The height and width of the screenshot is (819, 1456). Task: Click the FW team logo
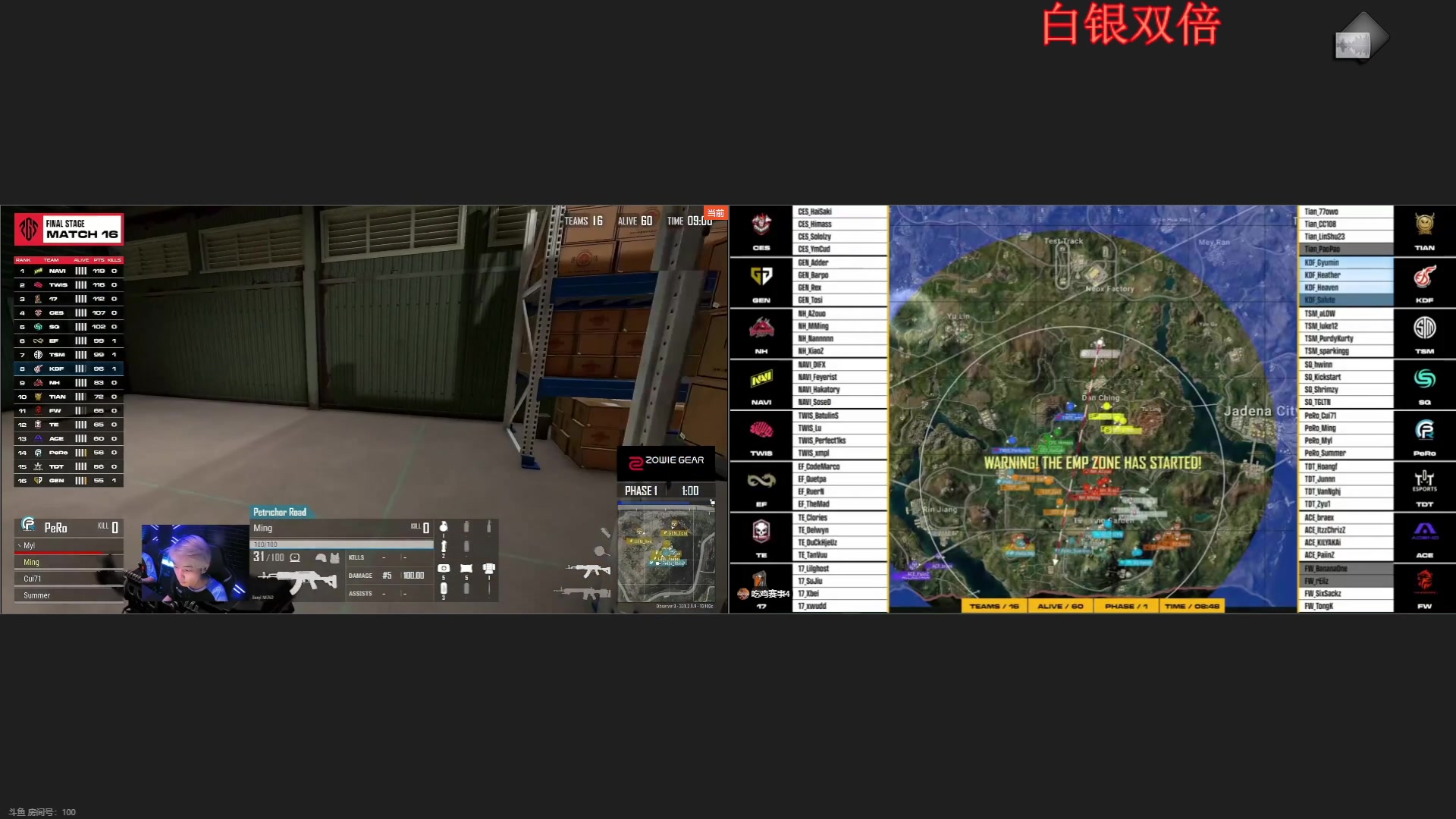click(x=1425, y=581)
